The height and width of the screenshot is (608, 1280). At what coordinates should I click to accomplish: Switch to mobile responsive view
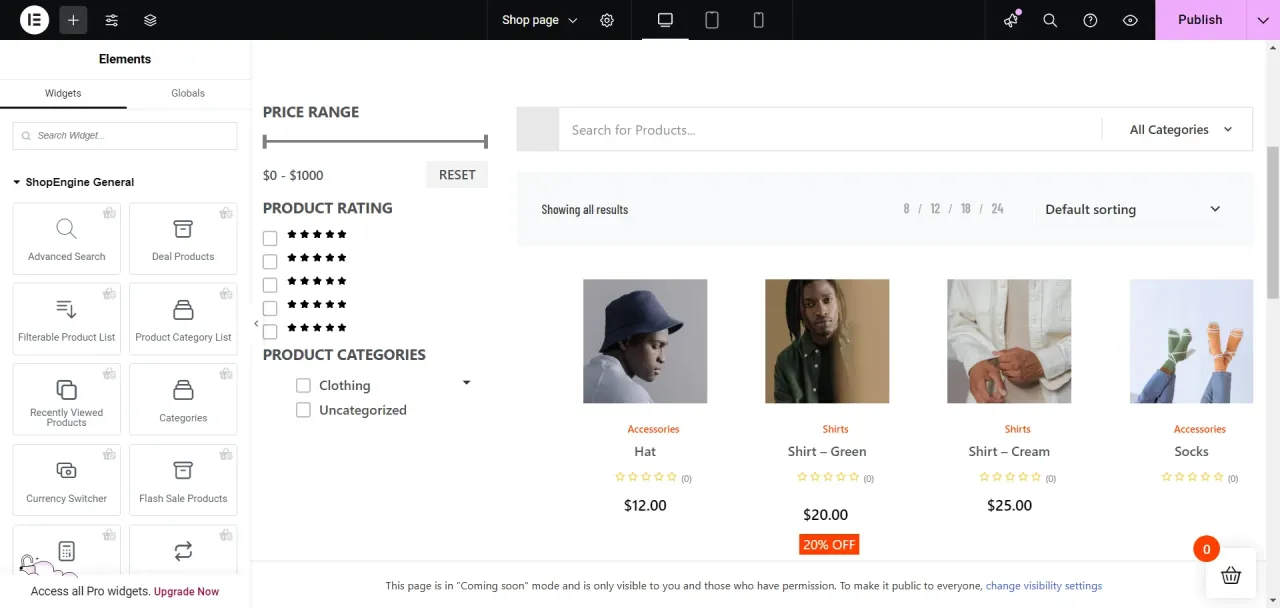[758, 20]
